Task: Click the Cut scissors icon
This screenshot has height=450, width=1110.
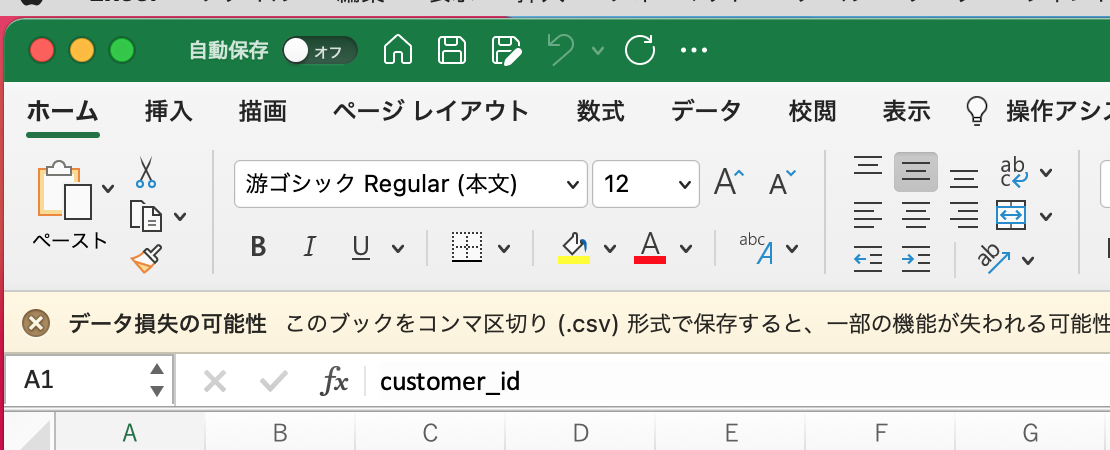Action: (146, 172)
